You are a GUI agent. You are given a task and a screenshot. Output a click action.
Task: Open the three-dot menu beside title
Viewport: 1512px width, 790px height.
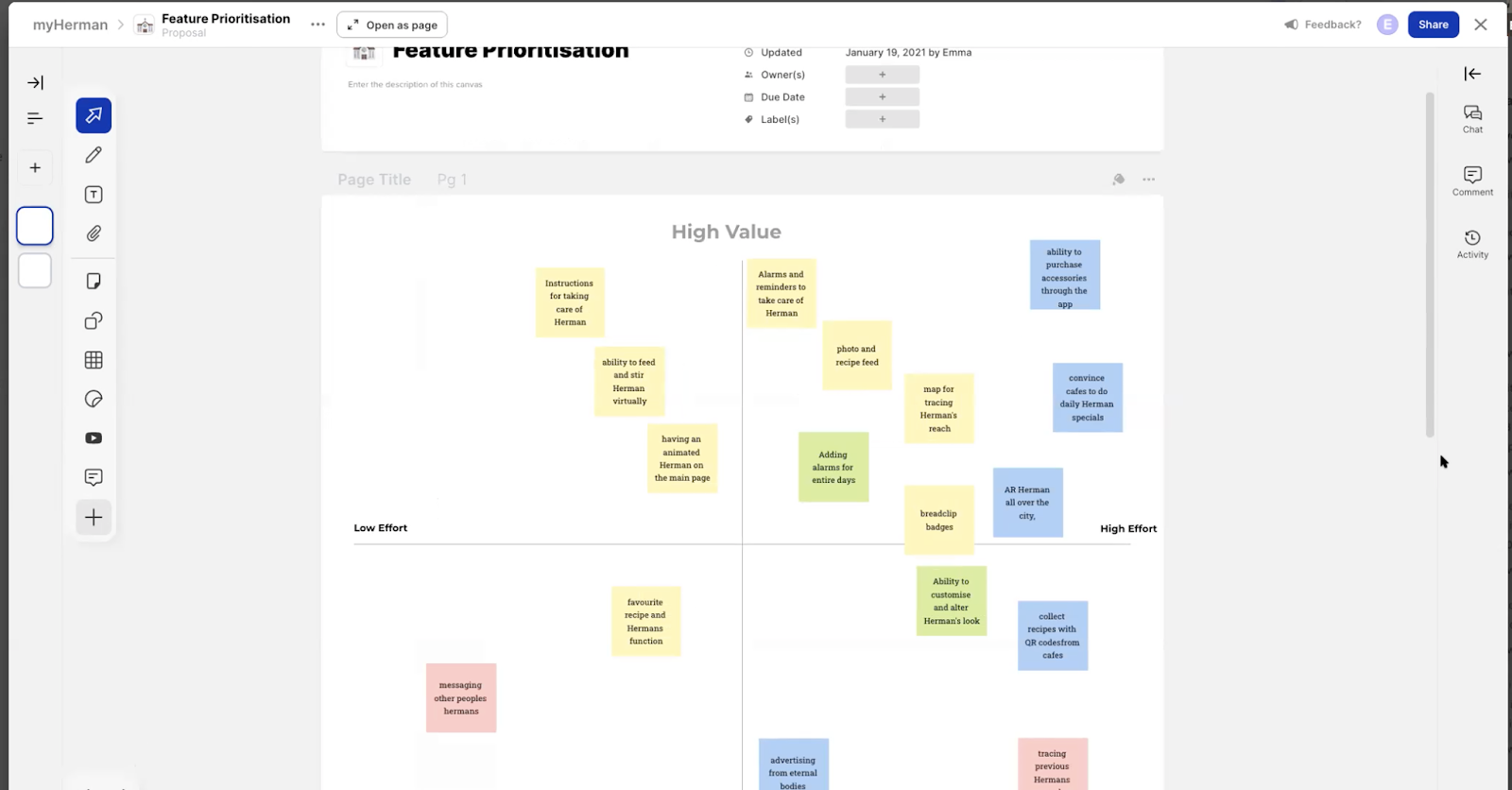pyautogui.click(x=318, y=25)
